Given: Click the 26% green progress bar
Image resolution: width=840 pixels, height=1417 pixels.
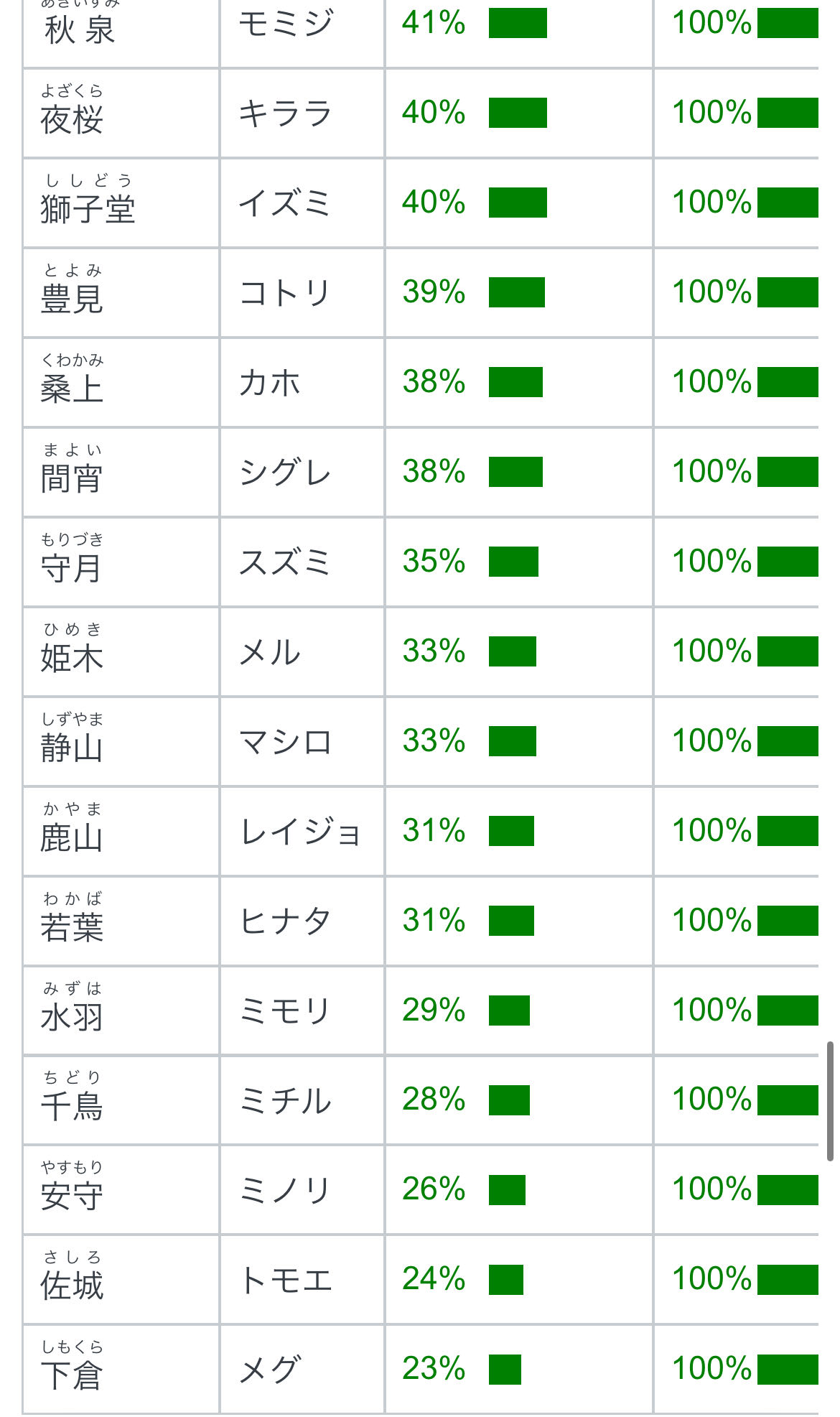Looking at the screenshot, I should [x=507, y=1190].
